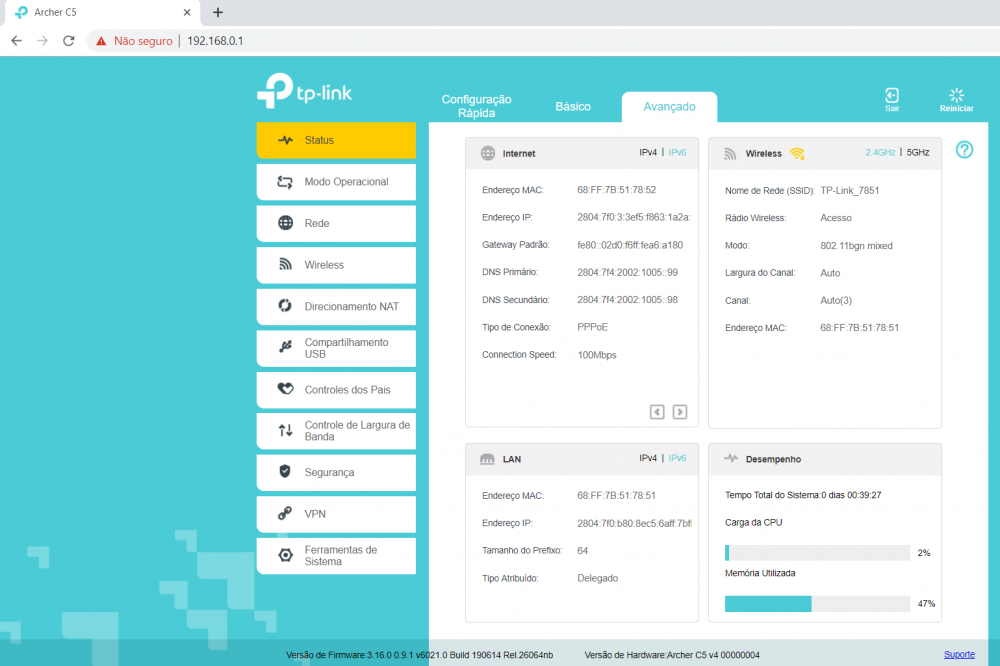This screenshot has width=1000, height=666.
Task: Click the browser reload button
Action: point(69,41)
